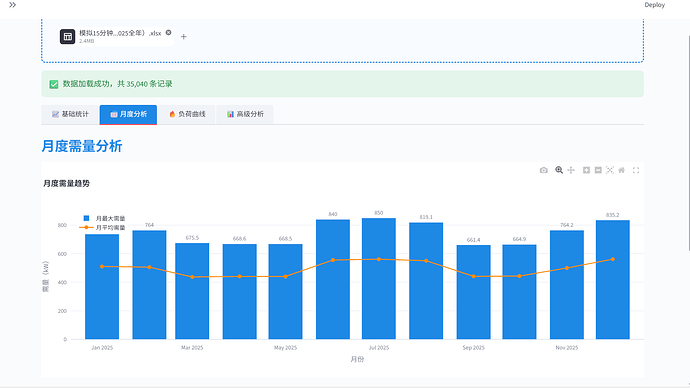Screen dimensions: 690x388
Task: Click the spreadsheet file icon
Action: click(x=67, y=37)
